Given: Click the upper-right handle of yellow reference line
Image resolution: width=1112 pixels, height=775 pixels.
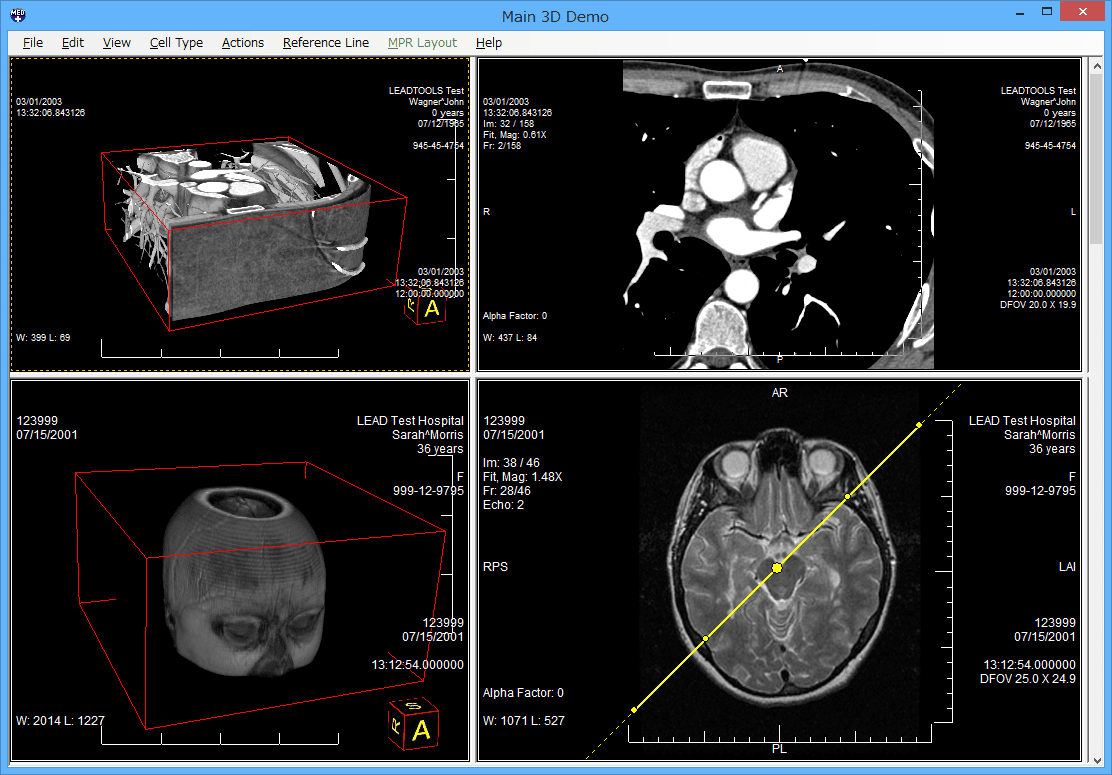Looking at the screenshot, I should pos(919,425).
